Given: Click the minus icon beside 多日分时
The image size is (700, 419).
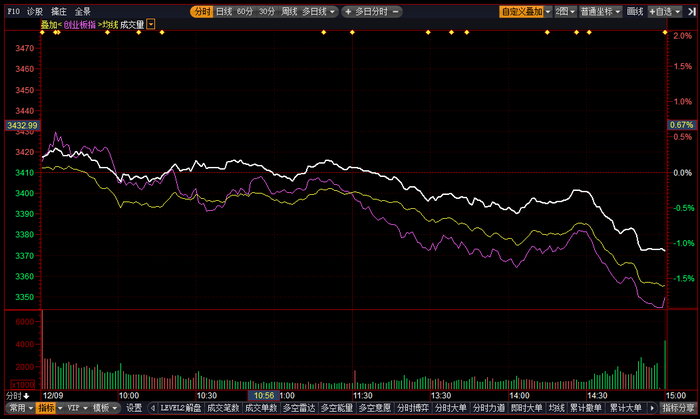Looking at the screenshot, I should [395, 12].
